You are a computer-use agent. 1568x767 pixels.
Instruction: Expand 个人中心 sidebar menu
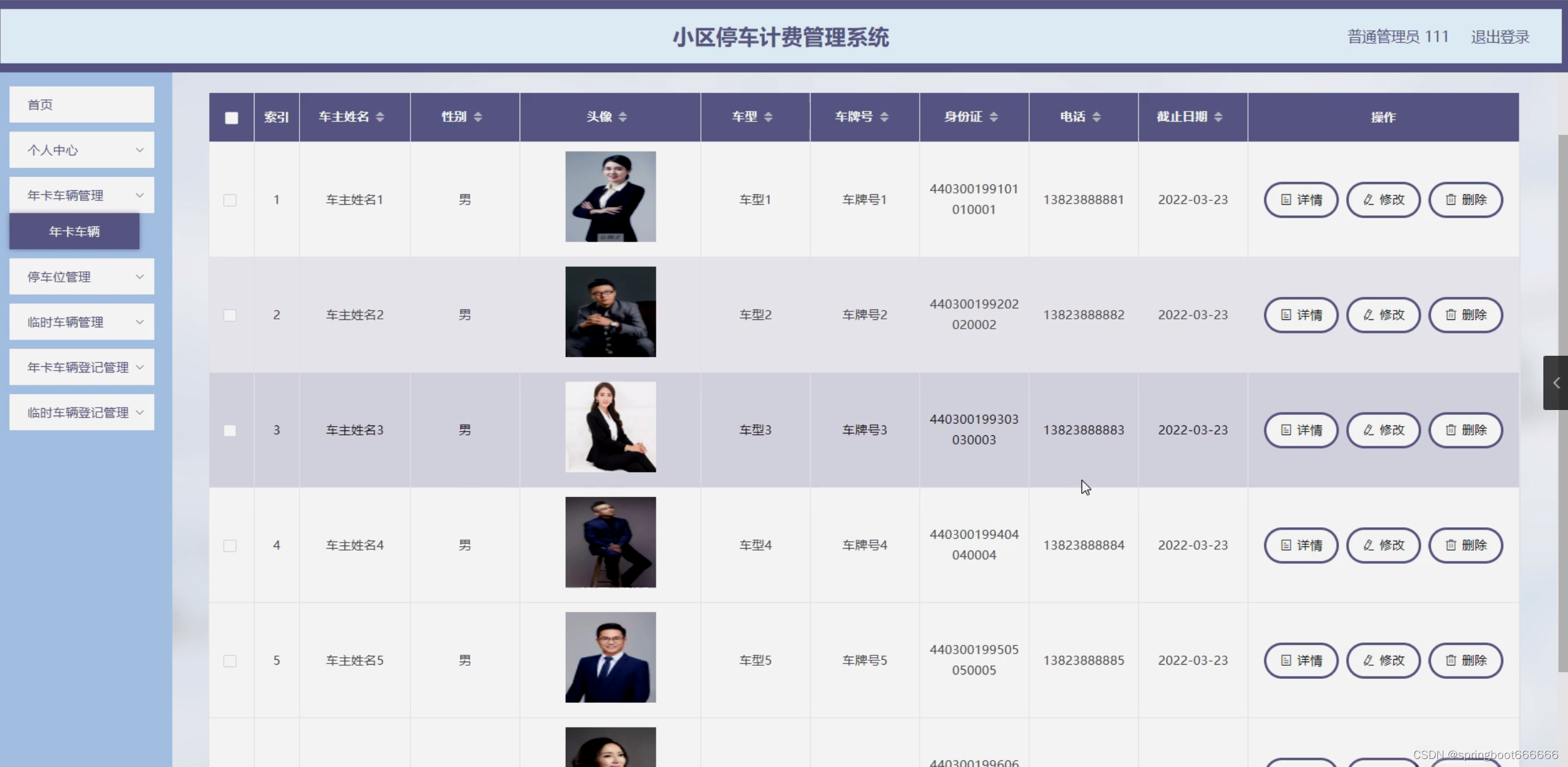pyautogui.click(x=81, y=150)
